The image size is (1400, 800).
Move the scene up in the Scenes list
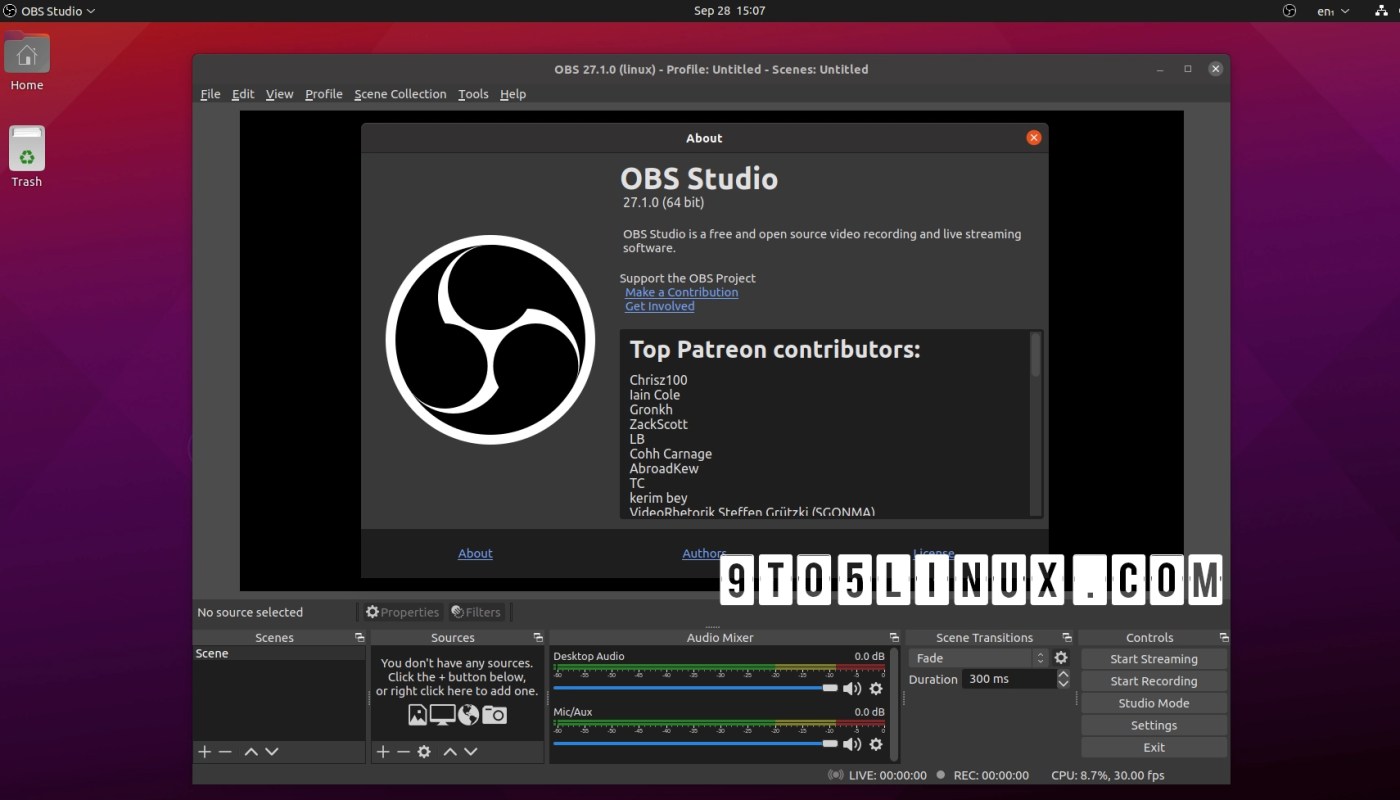[251, 752]
